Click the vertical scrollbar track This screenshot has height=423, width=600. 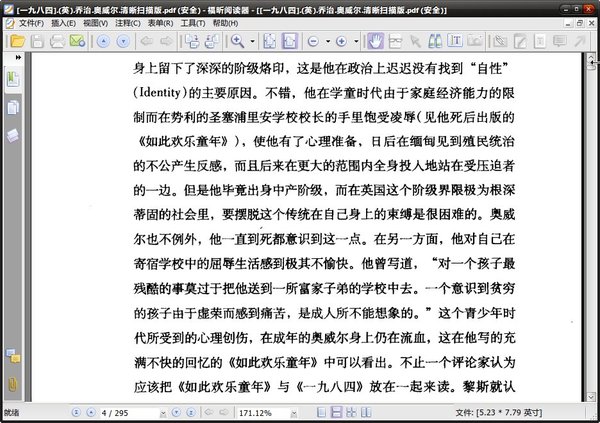(x=591, y=230)
